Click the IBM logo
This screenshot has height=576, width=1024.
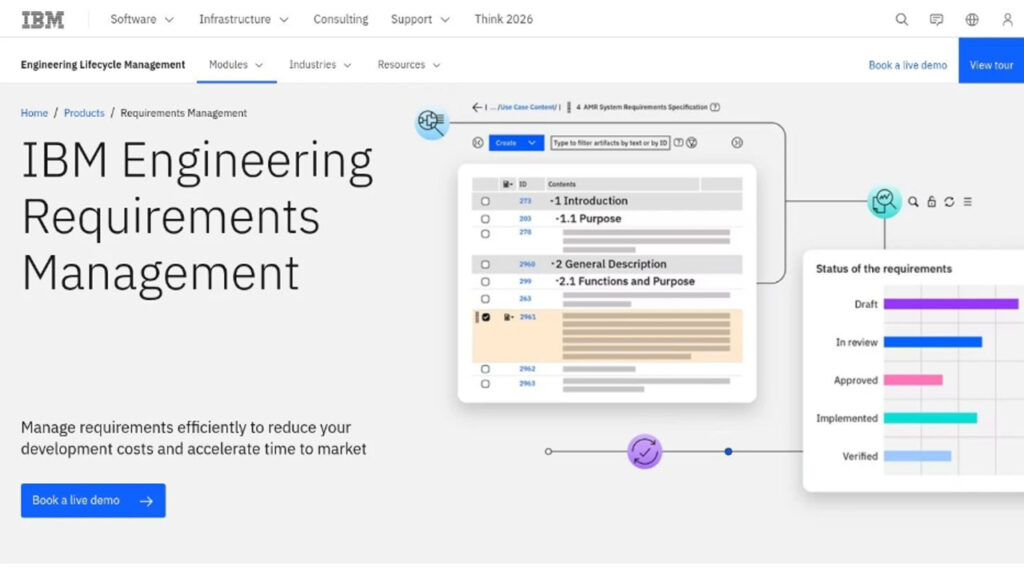(43, 20)
